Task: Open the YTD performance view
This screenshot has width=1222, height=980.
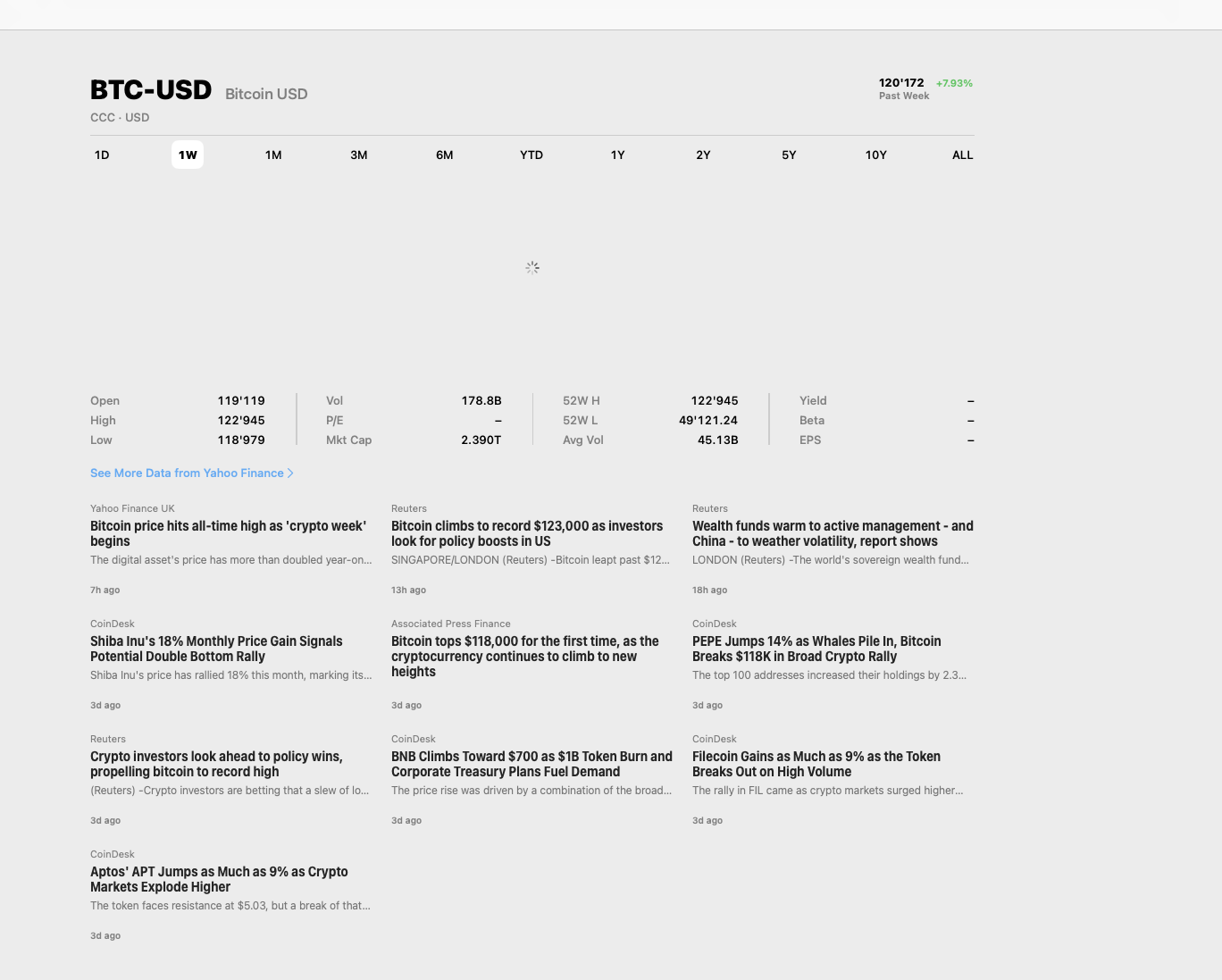Action: [x=531, y=155]
